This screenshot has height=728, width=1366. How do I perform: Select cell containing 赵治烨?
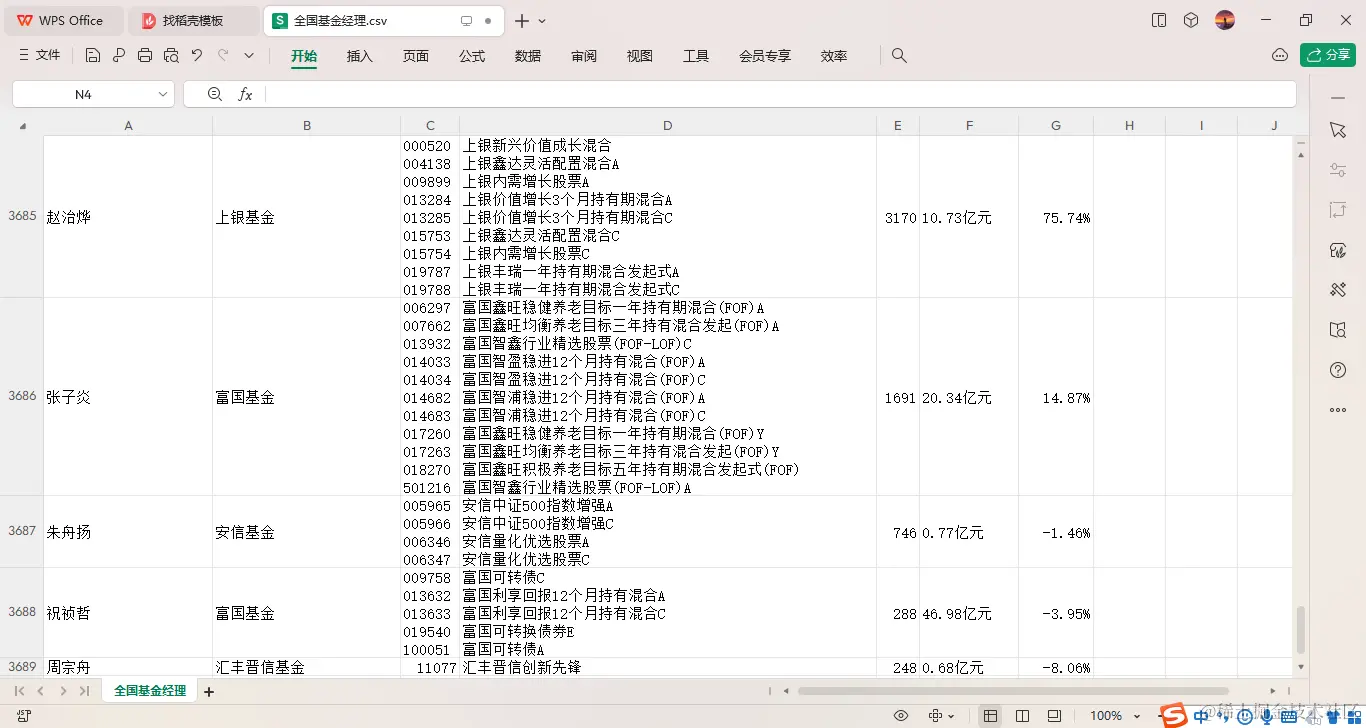(128, 217)
